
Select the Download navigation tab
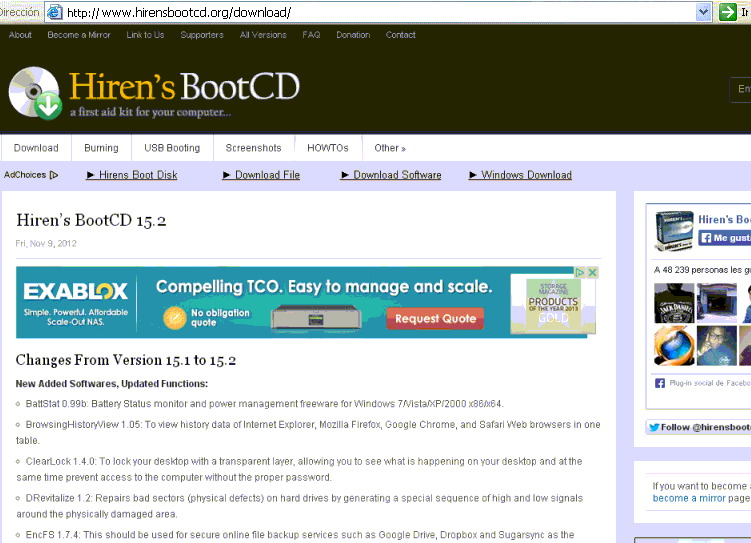(x=36, y=148)
